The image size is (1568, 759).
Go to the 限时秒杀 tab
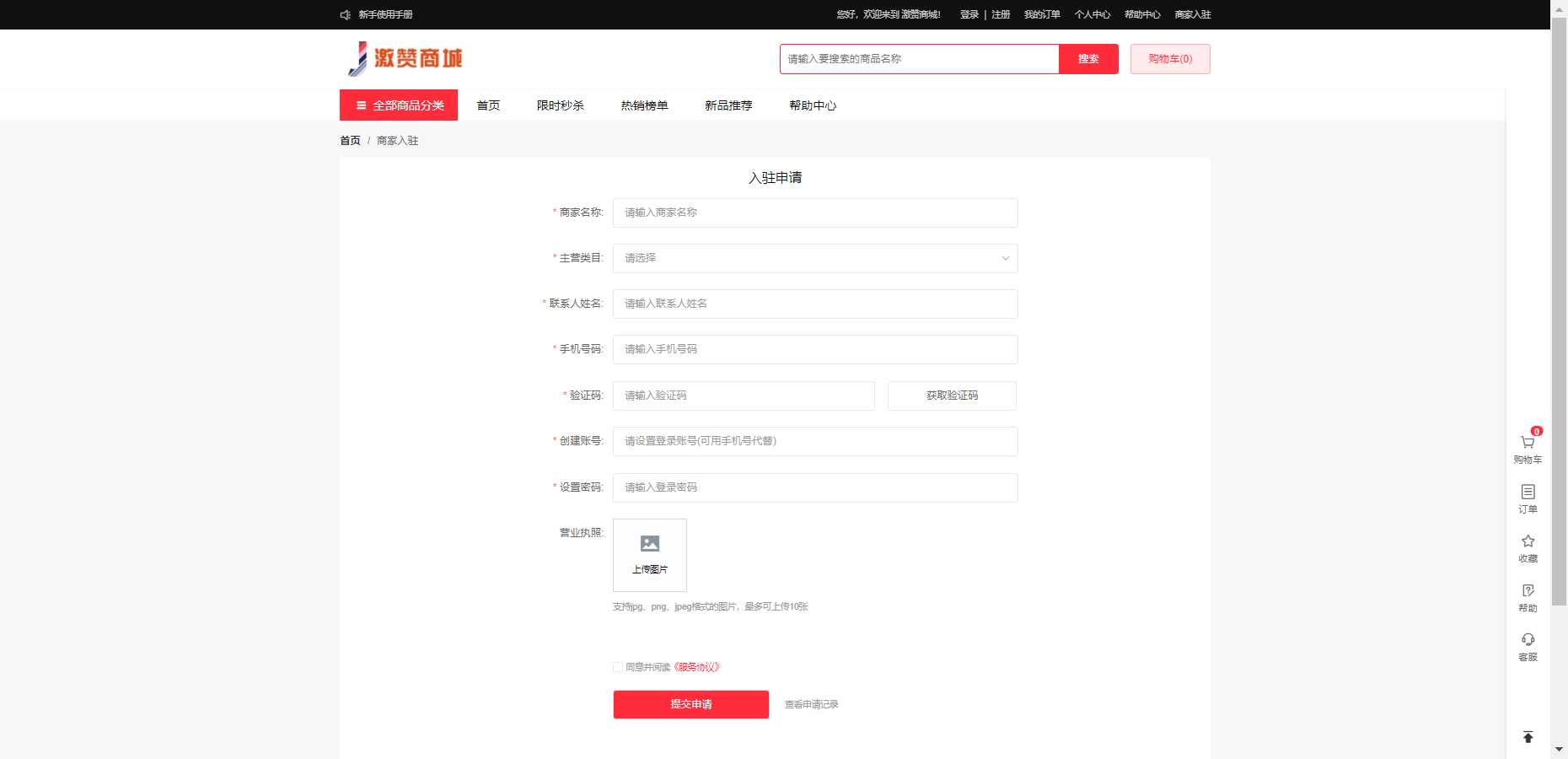click(x=560, y=105)
